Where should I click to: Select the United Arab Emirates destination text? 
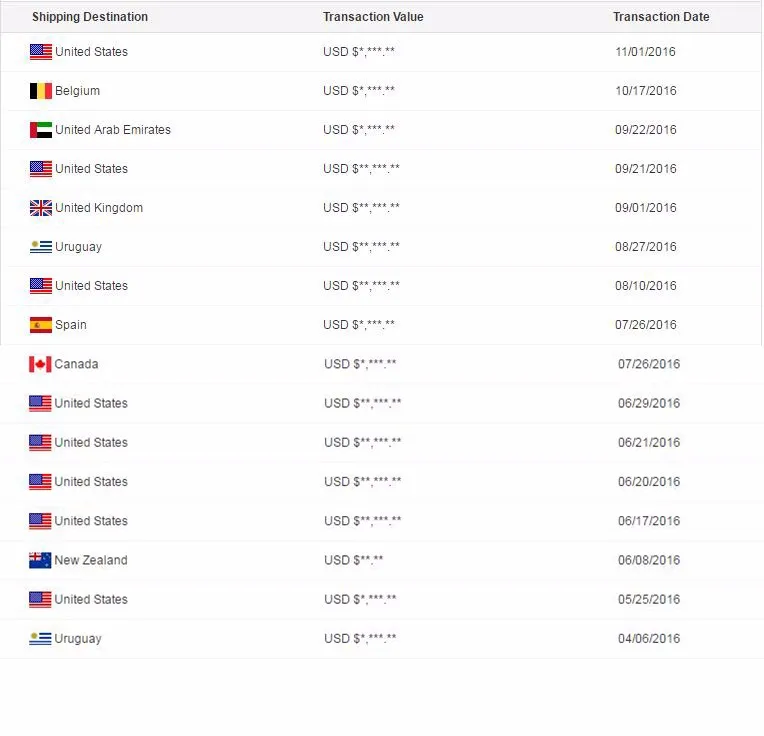click(x=113, y=130)
